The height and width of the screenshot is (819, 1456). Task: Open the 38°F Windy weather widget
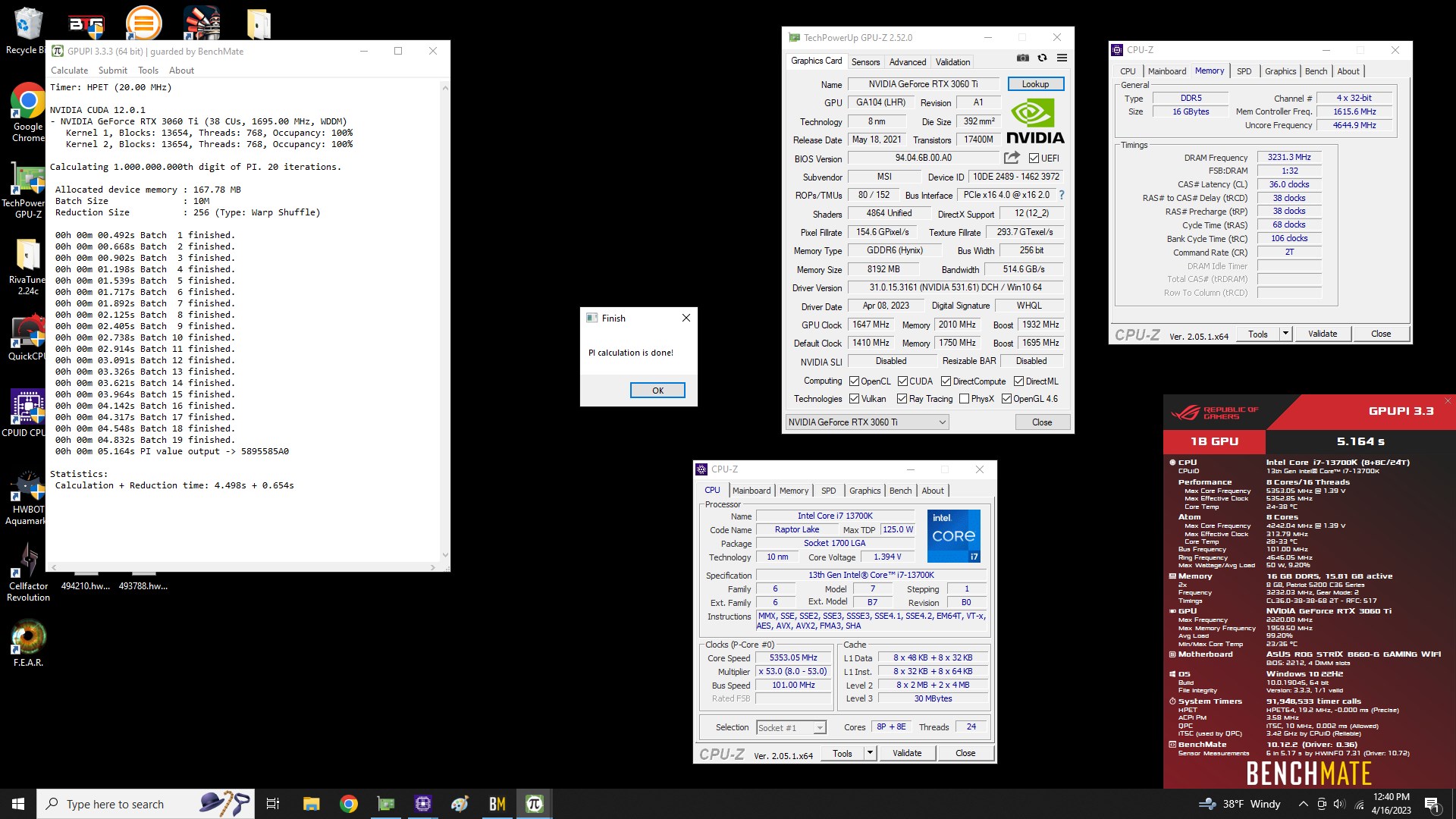1239,804
